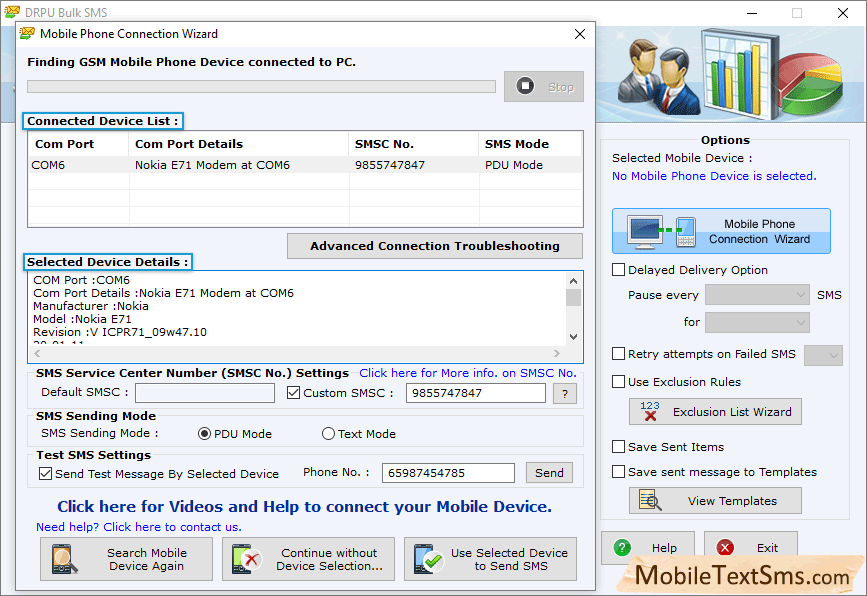Enable Save sent message to Templates
The height and width of the screenshot is (596, 867).
click(618, 472)
